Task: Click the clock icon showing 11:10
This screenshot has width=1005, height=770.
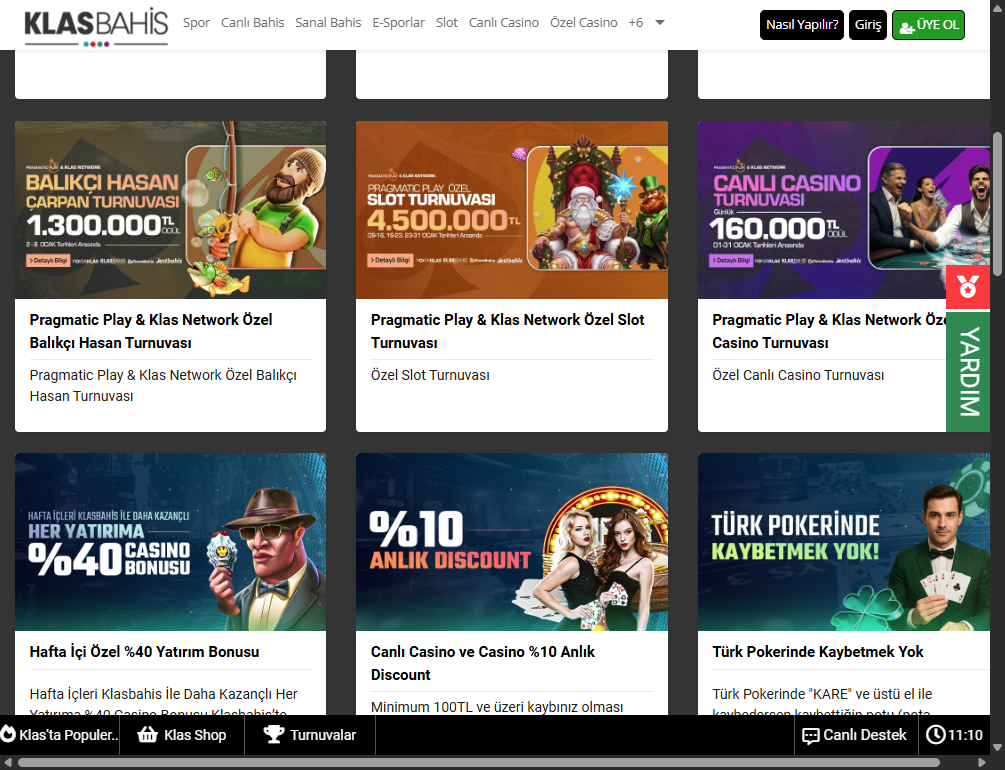Action: pos(935,735)
